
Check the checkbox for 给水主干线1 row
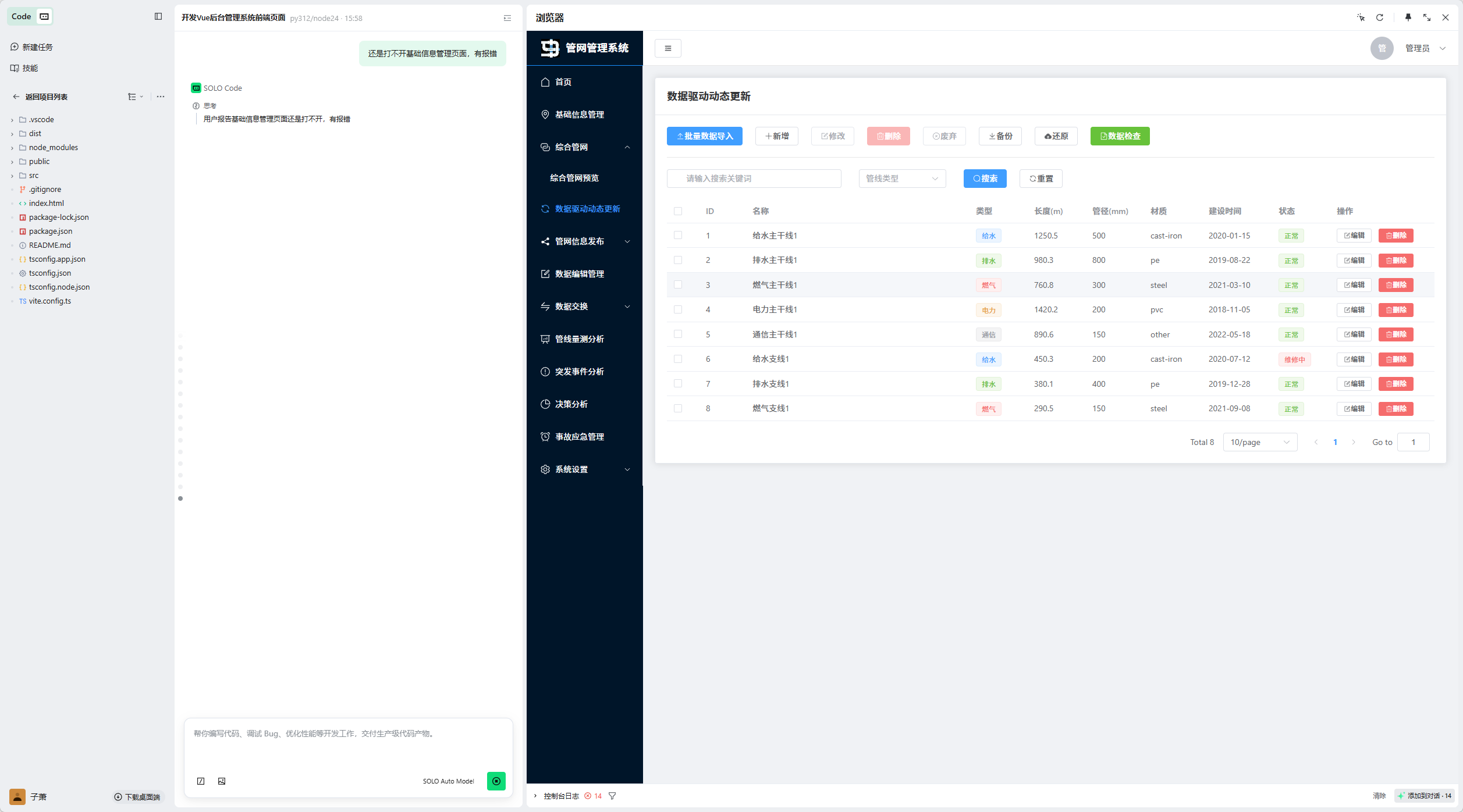(678, 236)
